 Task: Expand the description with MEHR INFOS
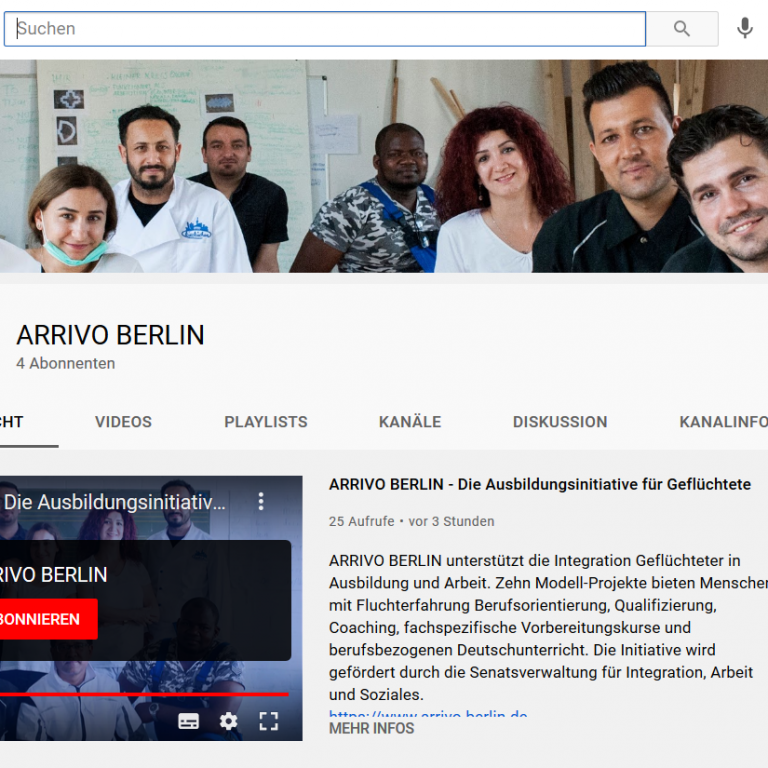[x=372, y=729]
